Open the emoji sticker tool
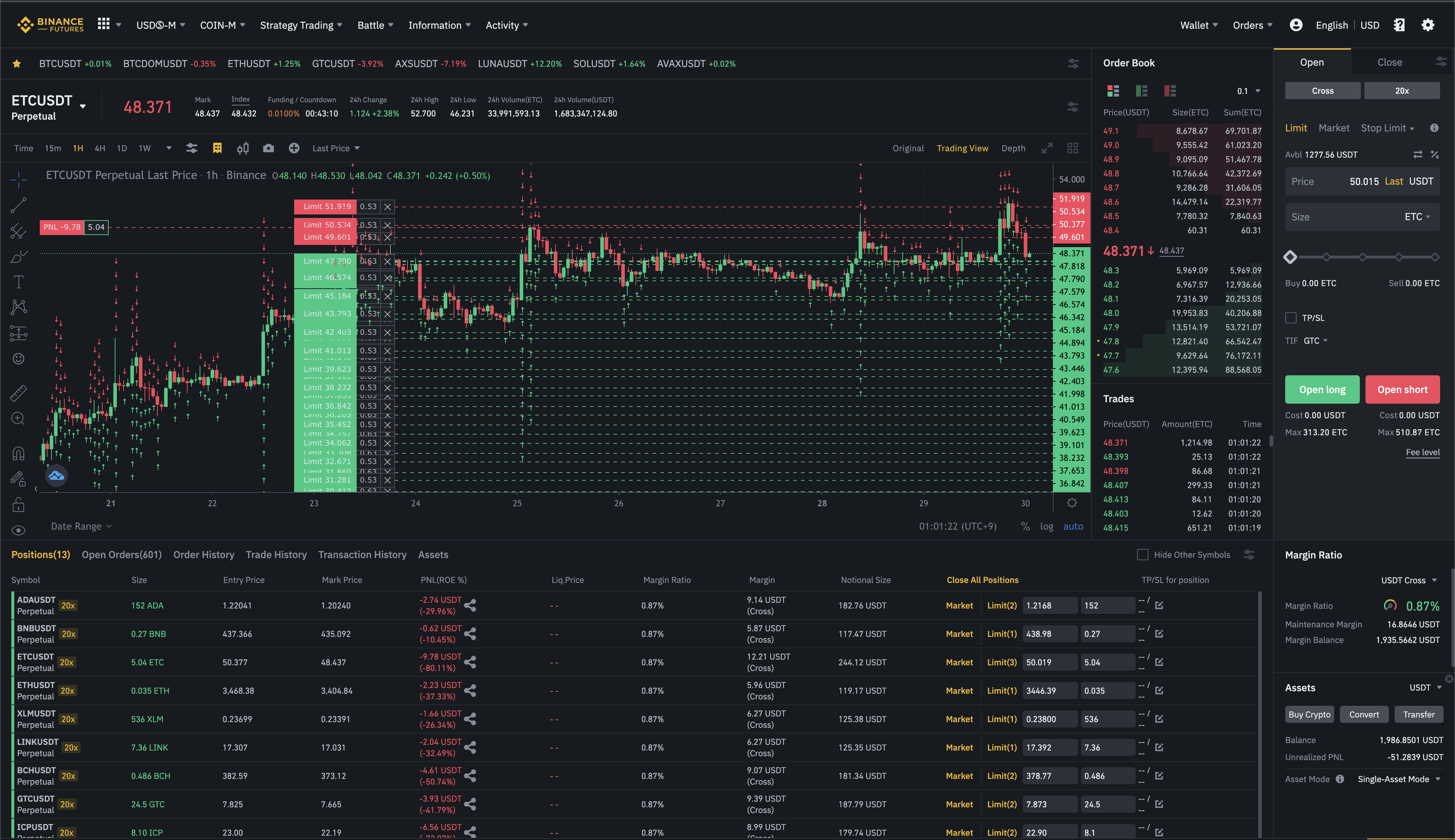This screenshot has height=840, width=1455. (18, 359)
